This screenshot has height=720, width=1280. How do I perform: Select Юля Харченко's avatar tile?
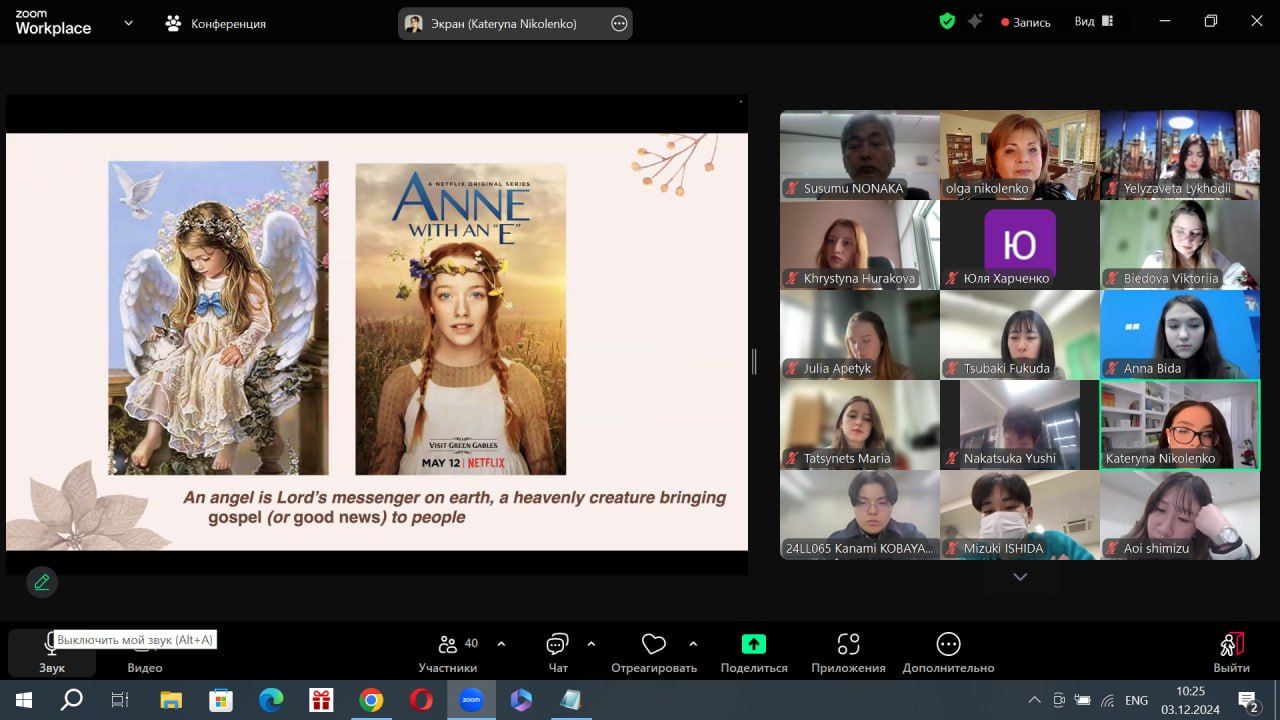(x=1020, y=245)
